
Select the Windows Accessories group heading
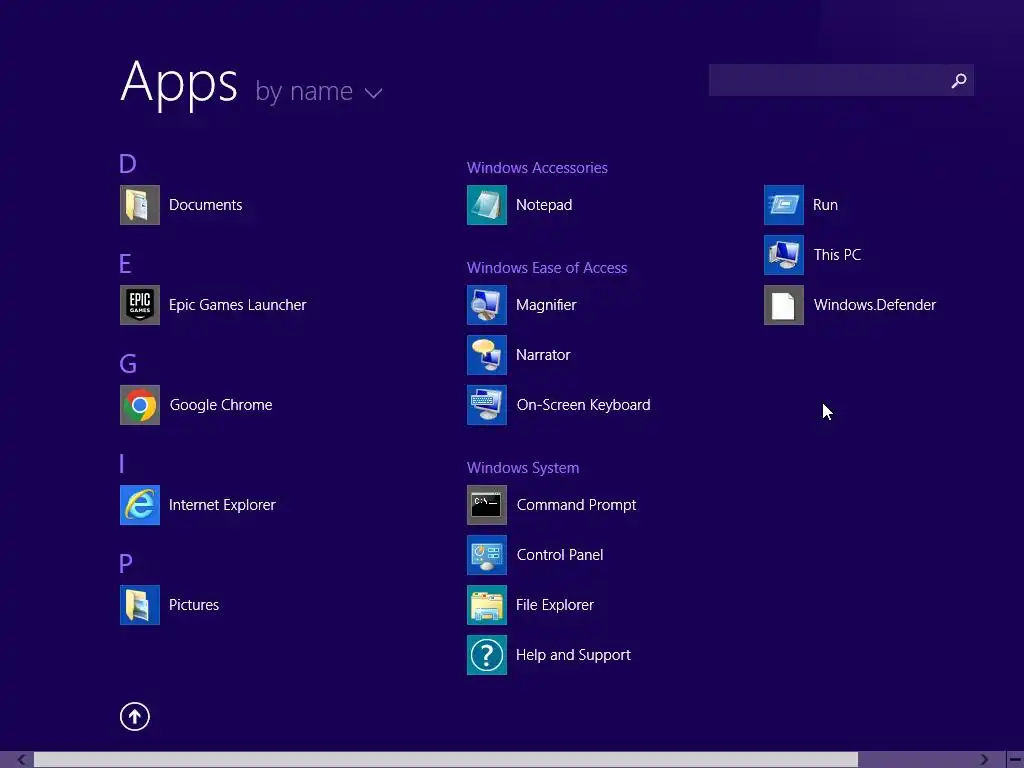coord(537,168)
